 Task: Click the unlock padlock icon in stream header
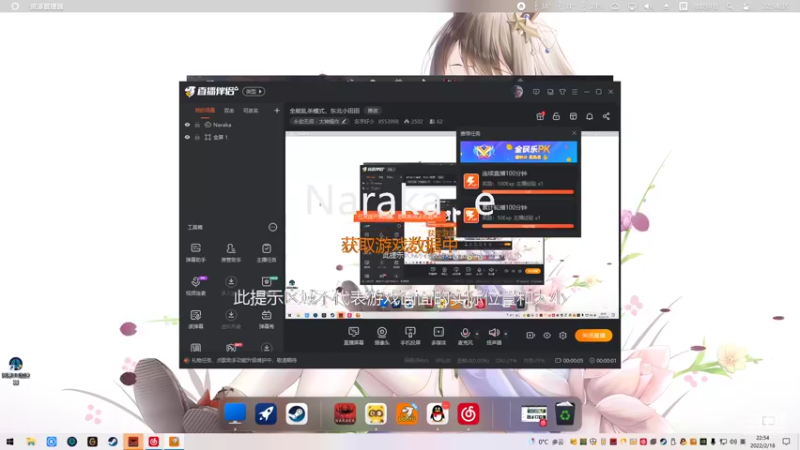click(556, 116)
